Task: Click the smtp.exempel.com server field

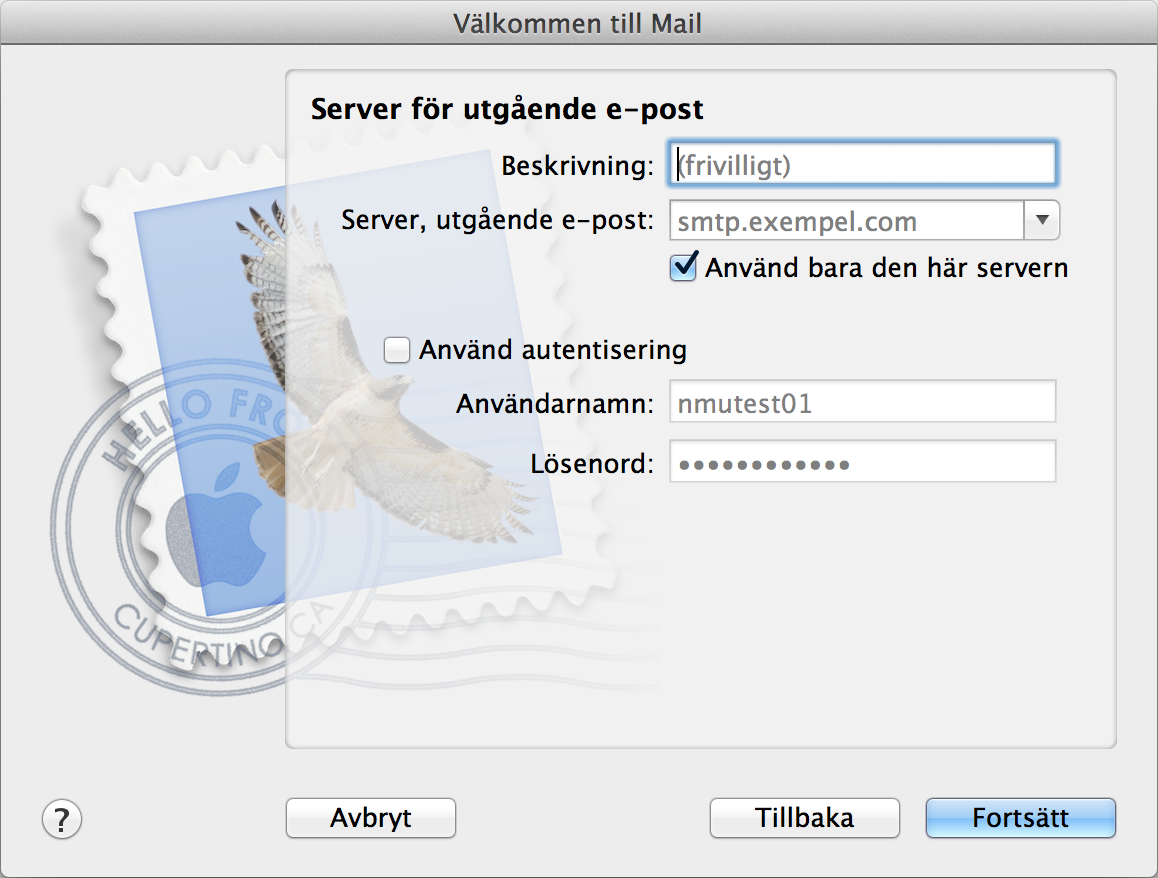Action: 846,221
